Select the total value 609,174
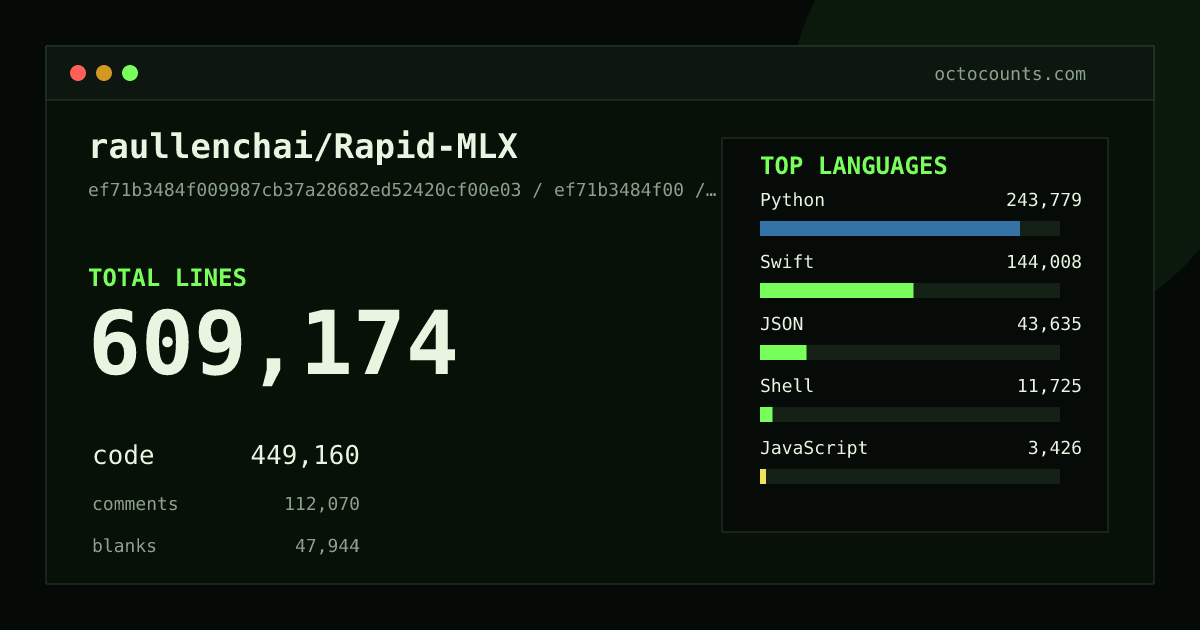This screenshot has height=630, width=1200. (x=273, y=344)
